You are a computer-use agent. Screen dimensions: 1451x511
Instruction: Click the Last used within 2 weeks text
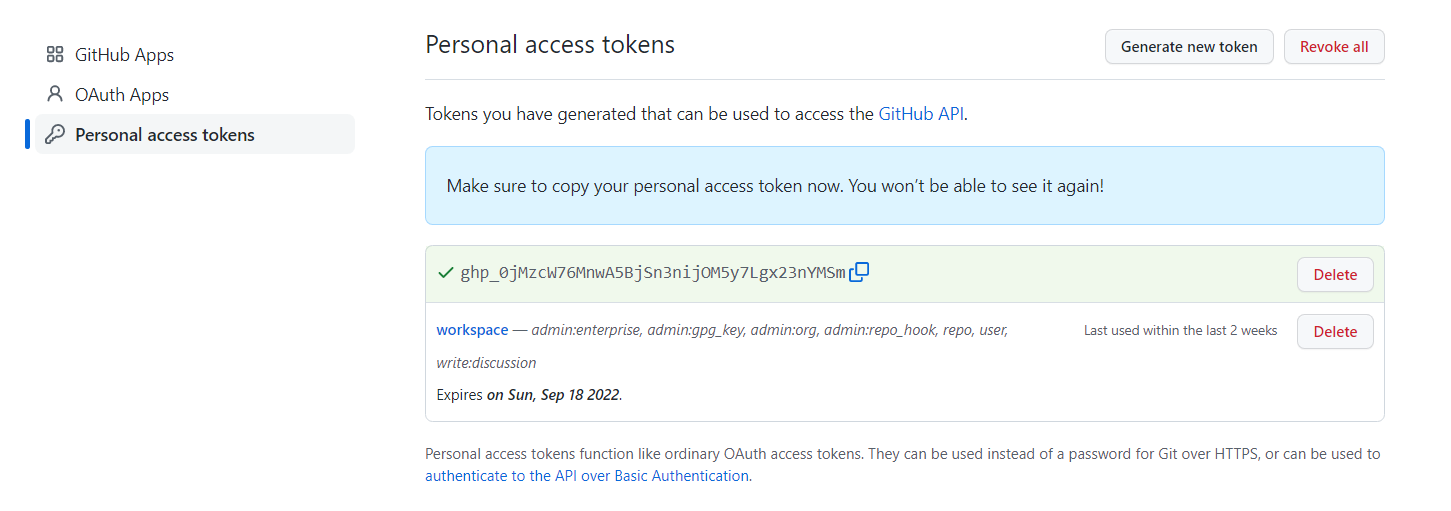coord(1180,330)
